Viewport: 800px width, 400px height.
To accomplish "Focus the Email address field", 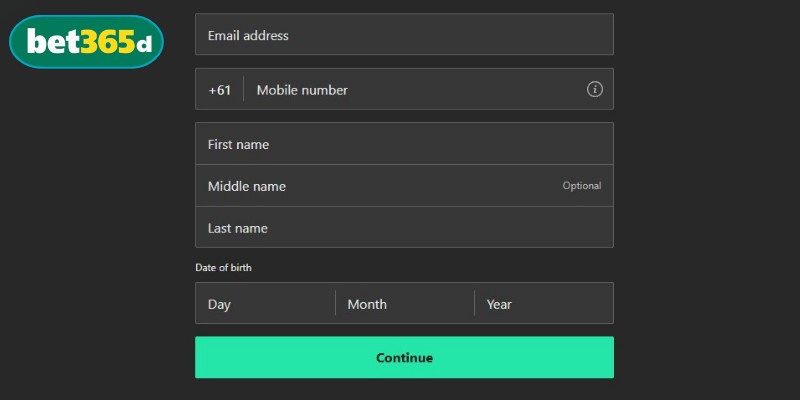I will coord(404,35).
